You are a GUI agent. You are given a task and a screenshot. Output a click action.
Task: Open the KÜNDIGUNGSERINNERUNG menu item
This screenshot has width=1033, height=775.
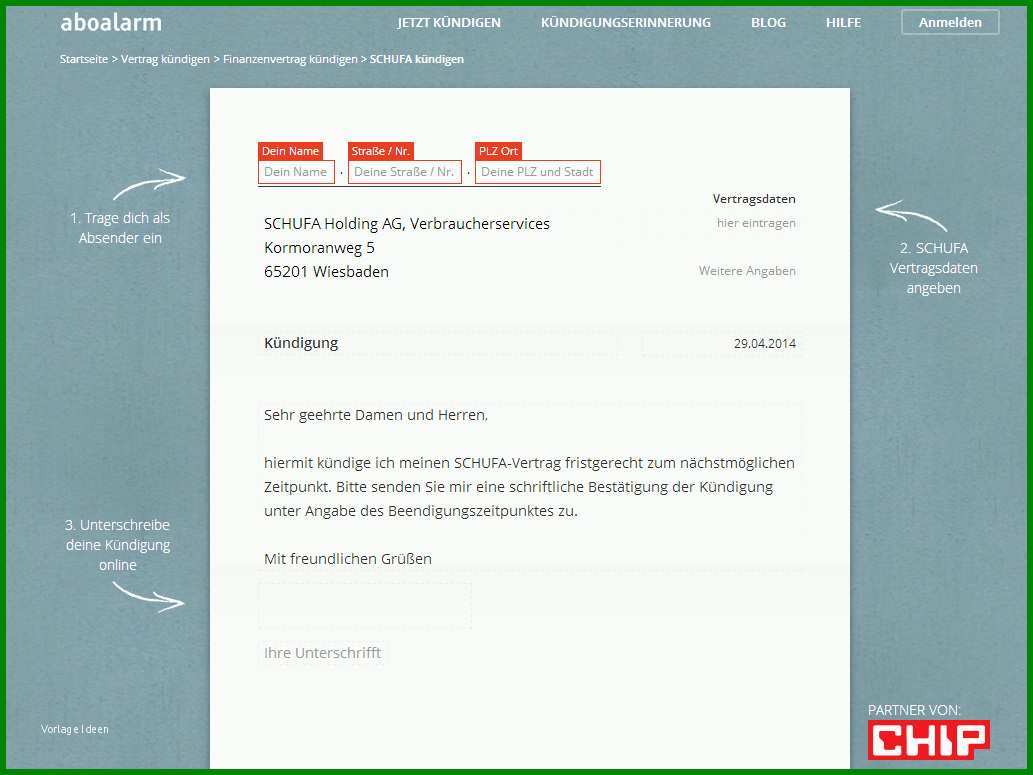(x=625, y=22)
